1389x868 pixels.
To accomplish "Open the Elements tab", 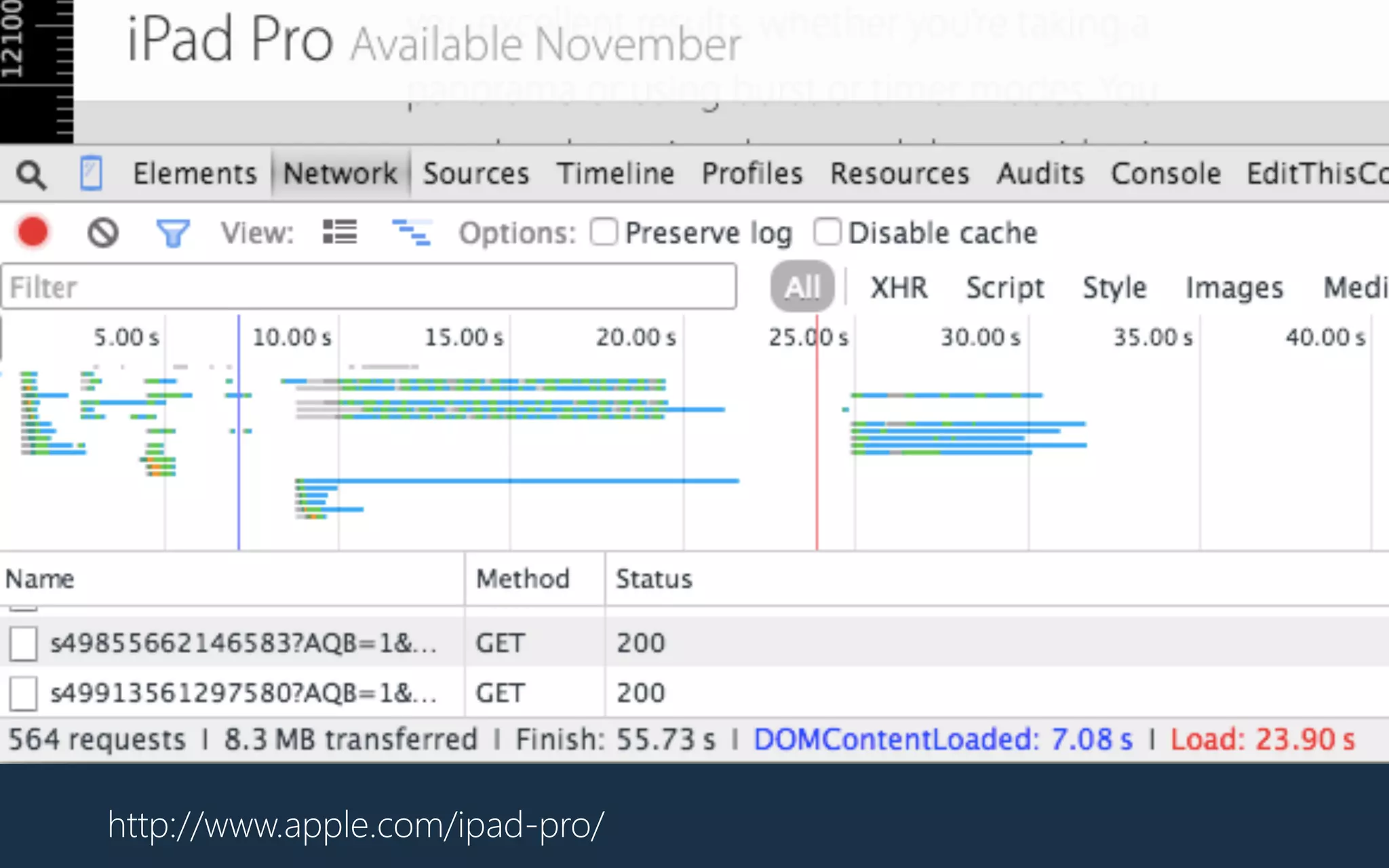I will 195,174.
